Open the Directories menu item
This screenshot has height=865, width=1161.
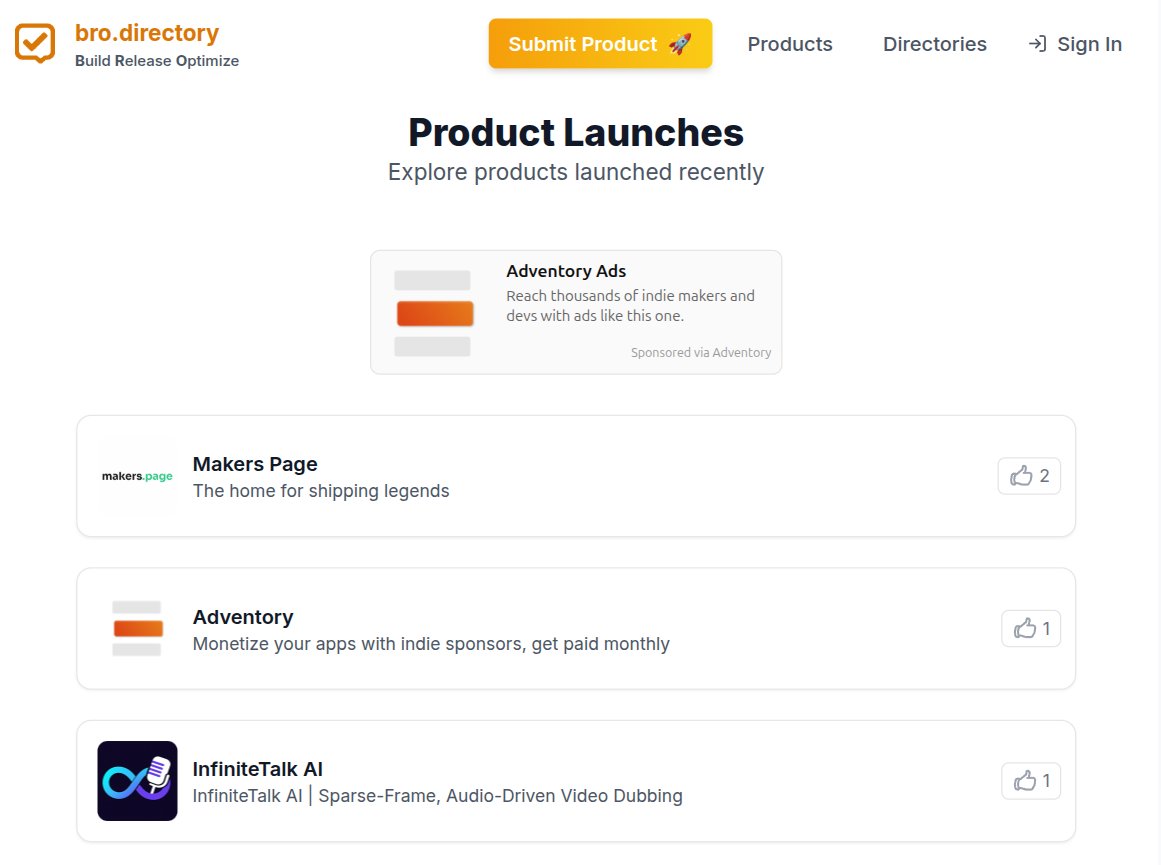(x=934, y=44)
